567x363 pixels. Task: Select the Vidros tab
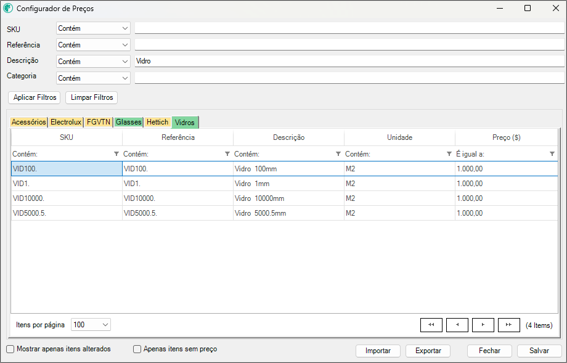185,122
